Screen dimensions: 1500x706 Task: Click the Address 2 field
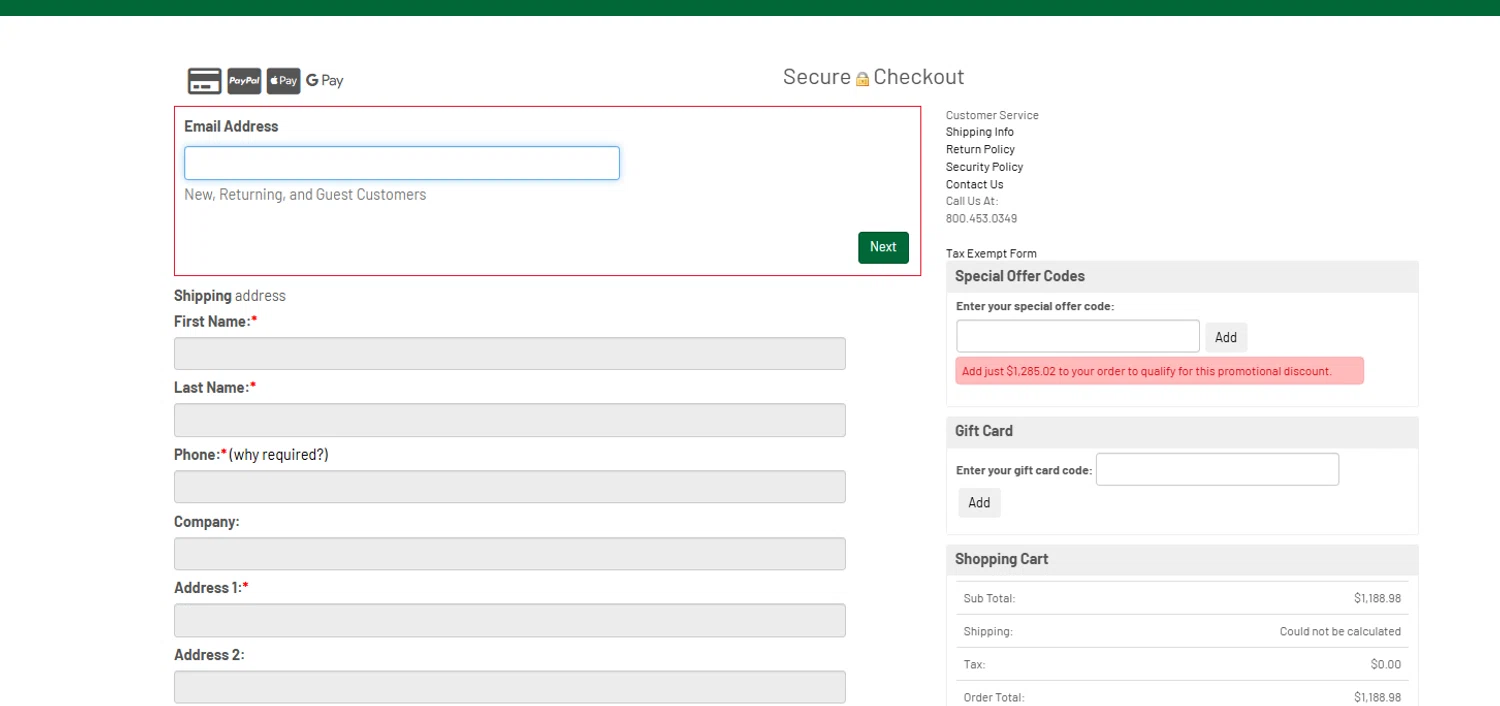pos(510,687)
